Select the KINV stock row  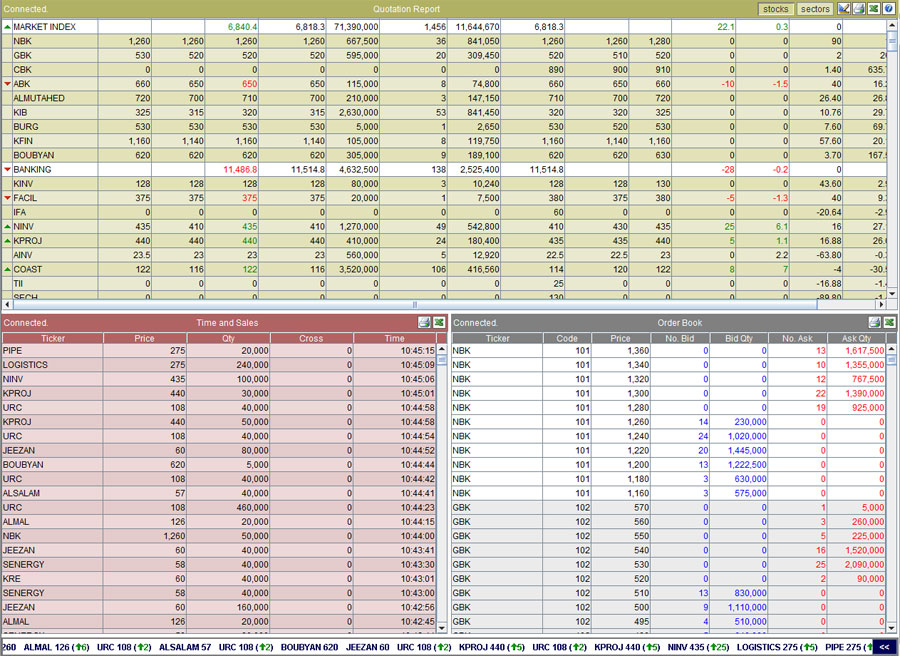pyautogui.click(x=444, y=184)
